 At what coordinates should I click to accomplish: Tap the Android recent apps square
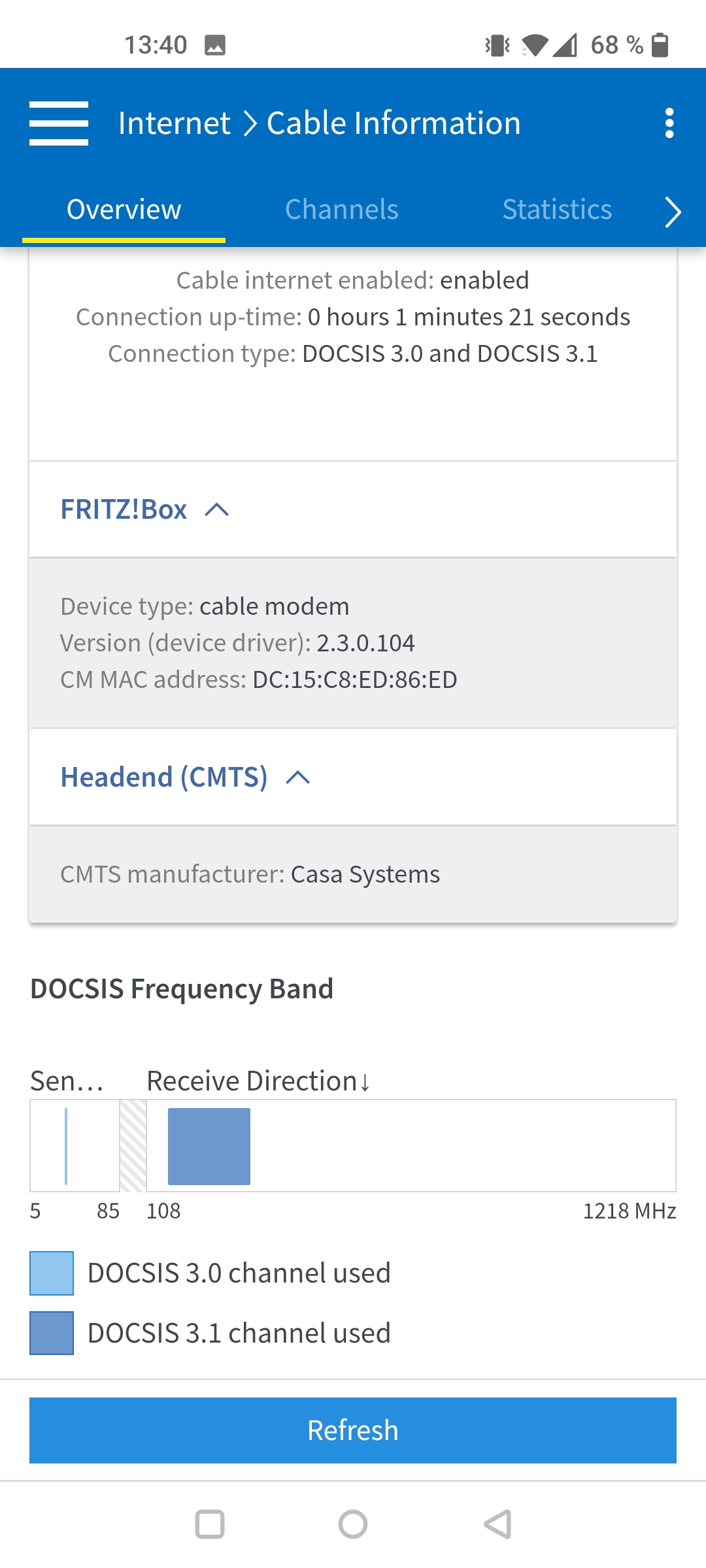(210, 1525)
